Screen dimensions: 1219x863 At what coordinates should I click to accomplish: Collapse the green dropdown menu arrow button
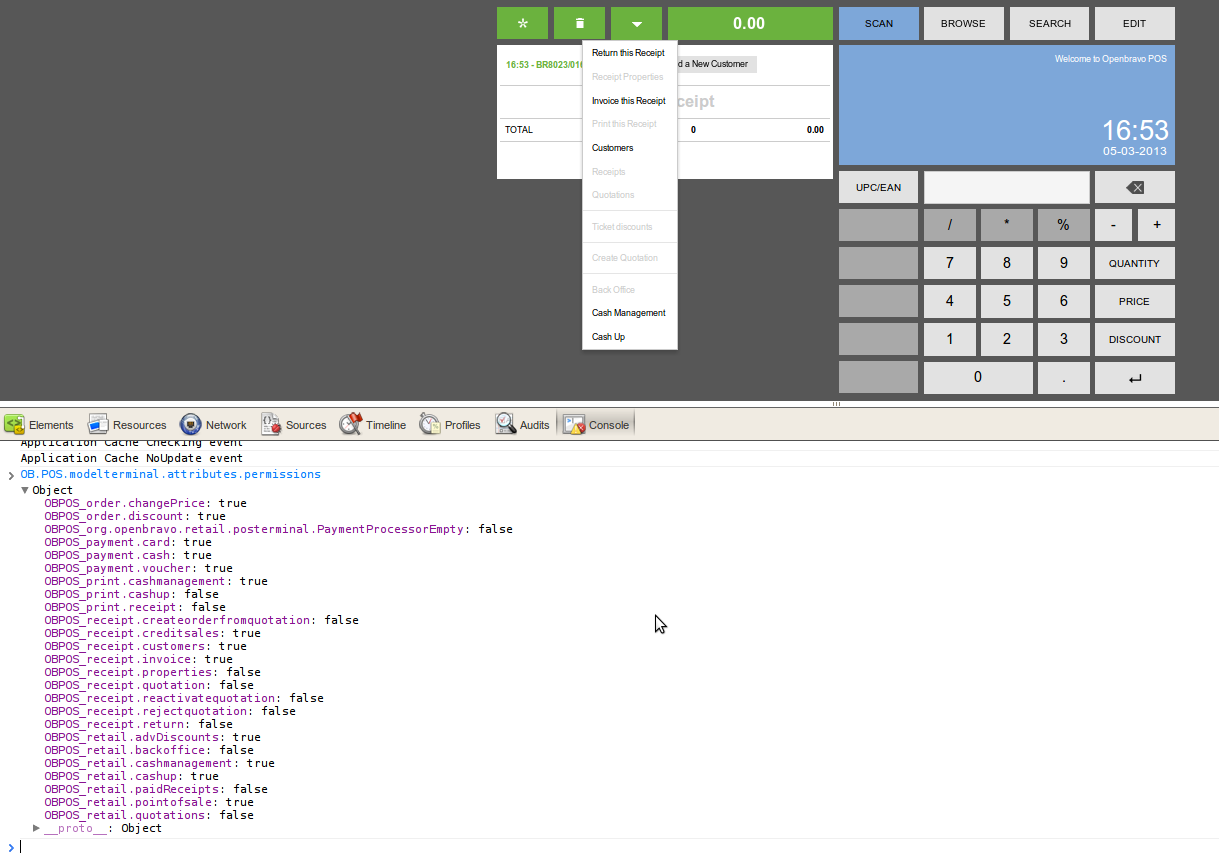(x=636, y=24)
